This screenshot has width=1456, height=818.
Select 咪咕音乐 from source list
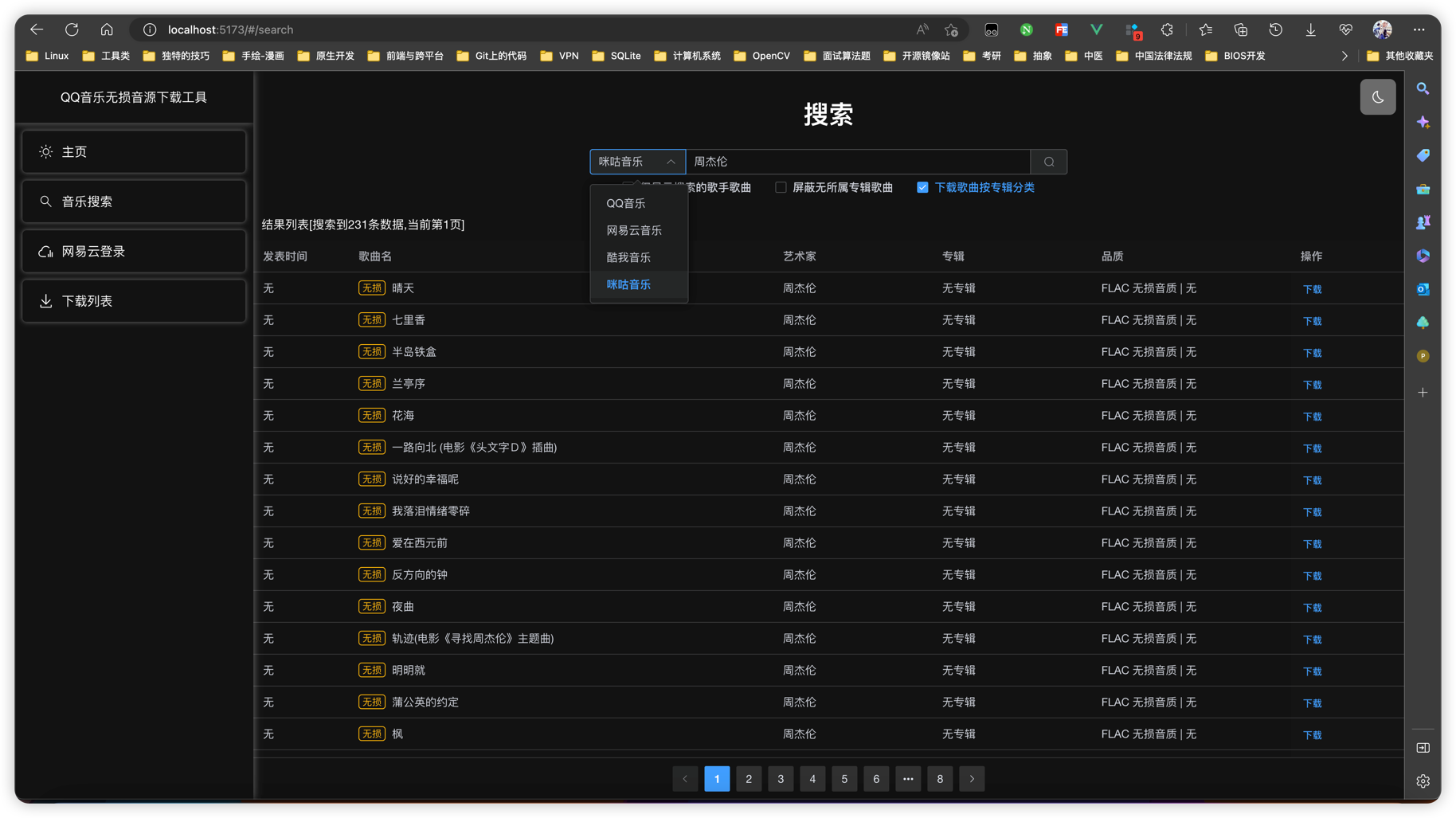tap(639, 284)
